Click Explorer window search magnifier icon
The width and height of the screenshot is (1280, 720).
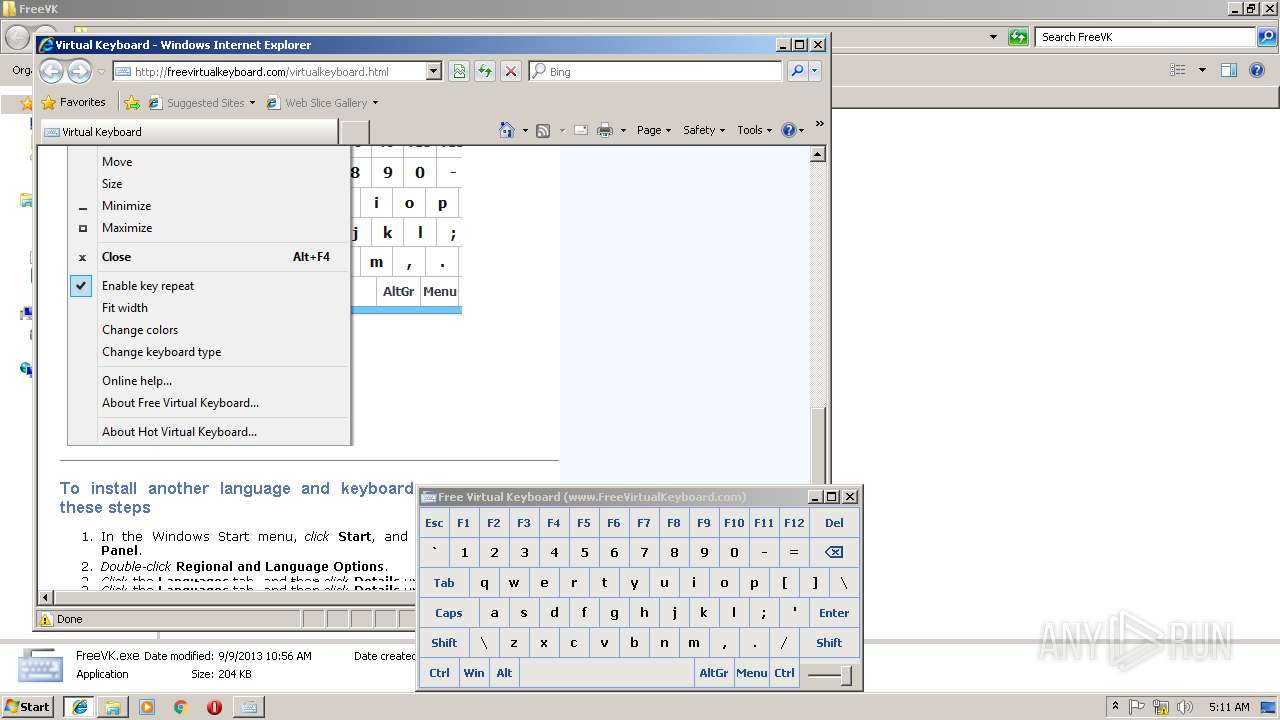click(1267, 37)
